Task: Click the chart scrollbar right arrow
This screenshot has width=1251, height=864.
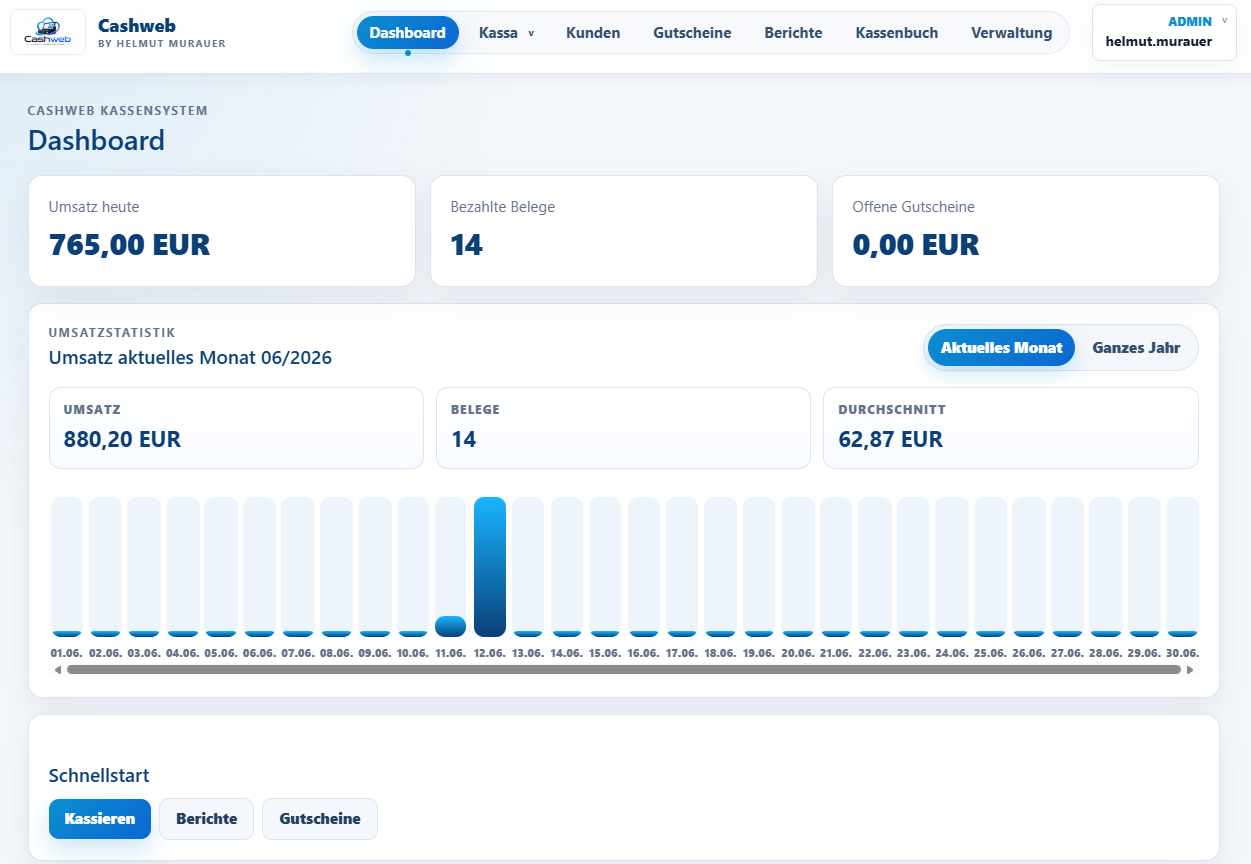Action: pyautogui.click(x=1190, y=670)
